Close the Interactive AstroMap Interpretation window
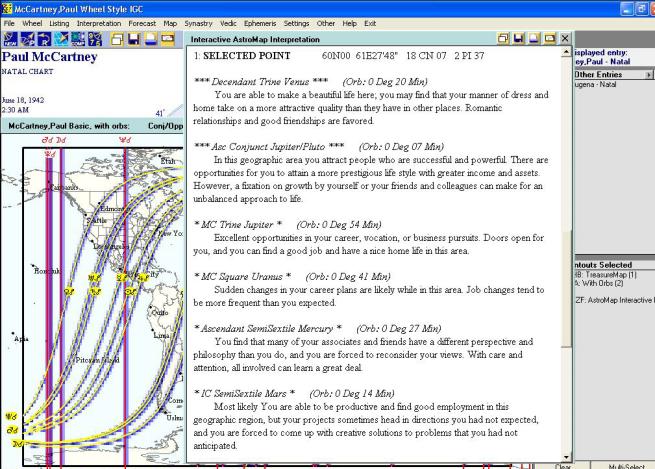 tap(565, 38)
